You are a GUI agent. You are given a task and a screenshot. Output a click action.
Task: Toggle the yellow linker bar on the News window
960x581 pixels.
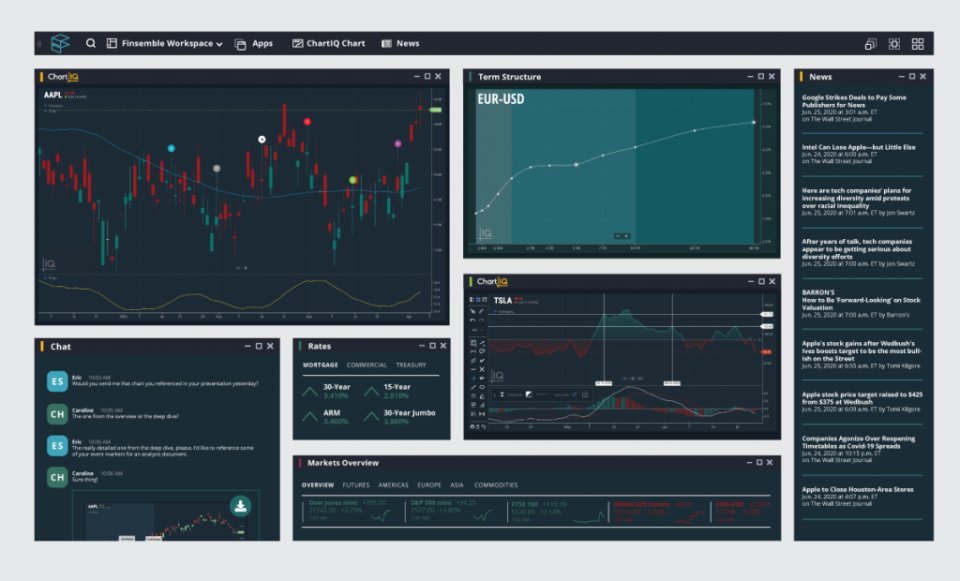click(x=799, y=76)
